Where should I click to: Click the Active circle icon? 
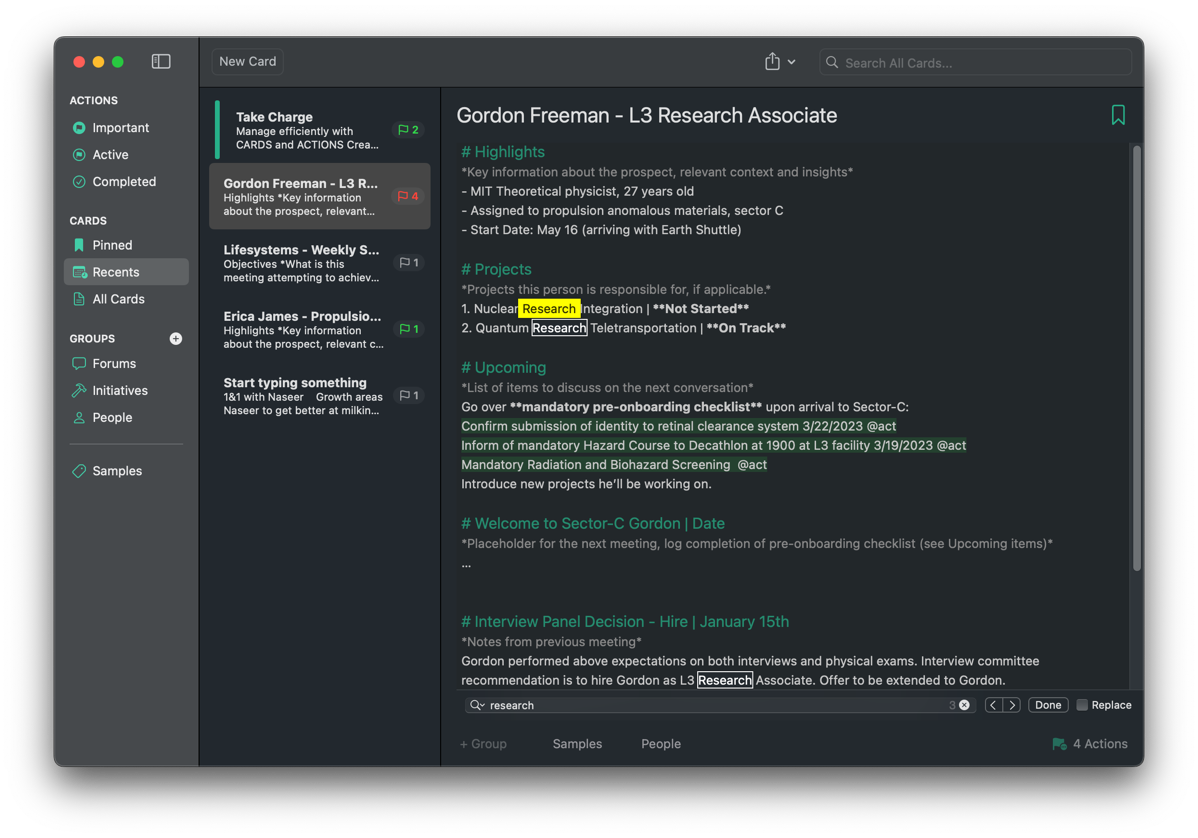[79, 154]
